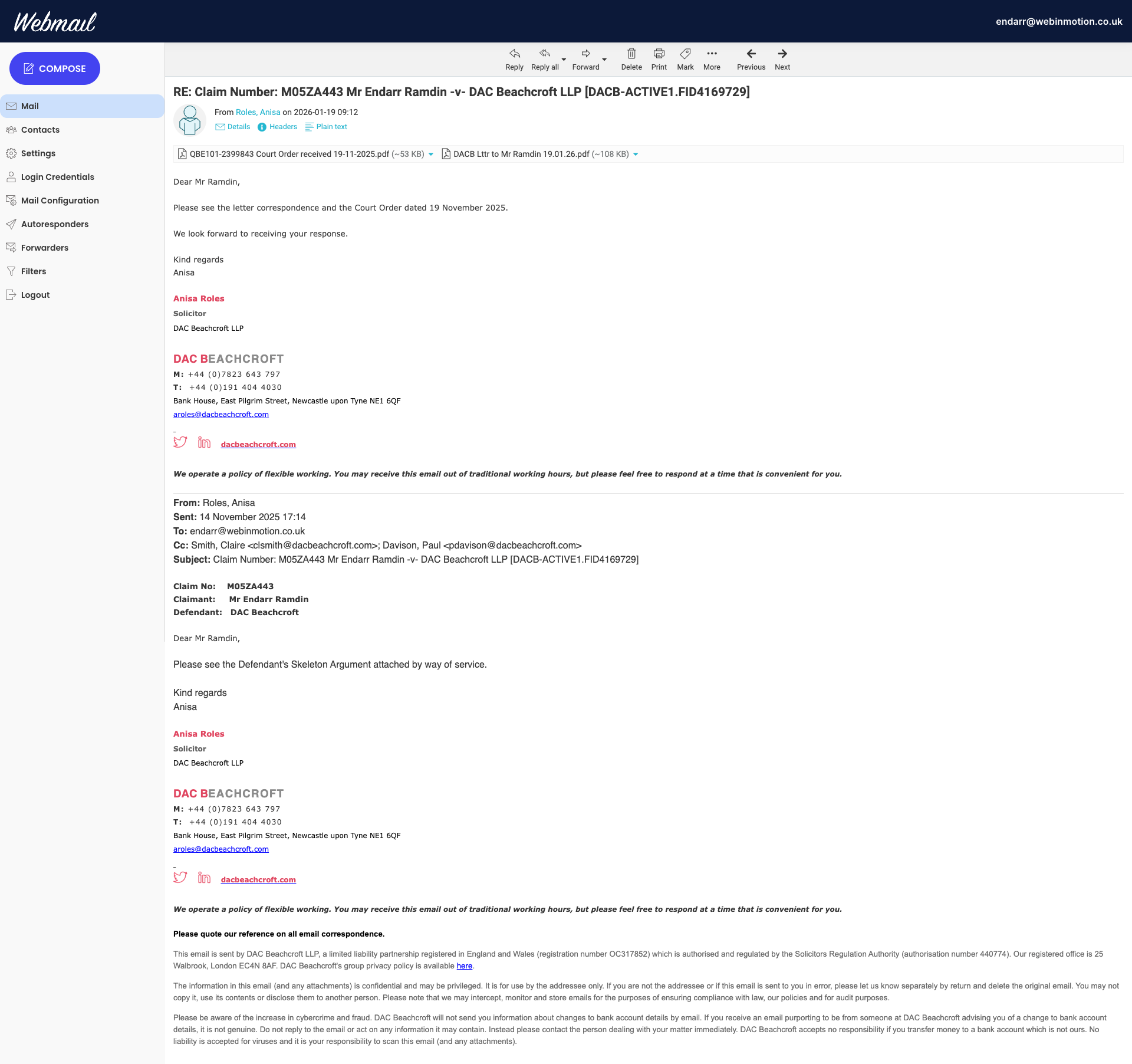1132x1064 pixels.
Task: Switch to Plain text view
Action: click(326, 127)
